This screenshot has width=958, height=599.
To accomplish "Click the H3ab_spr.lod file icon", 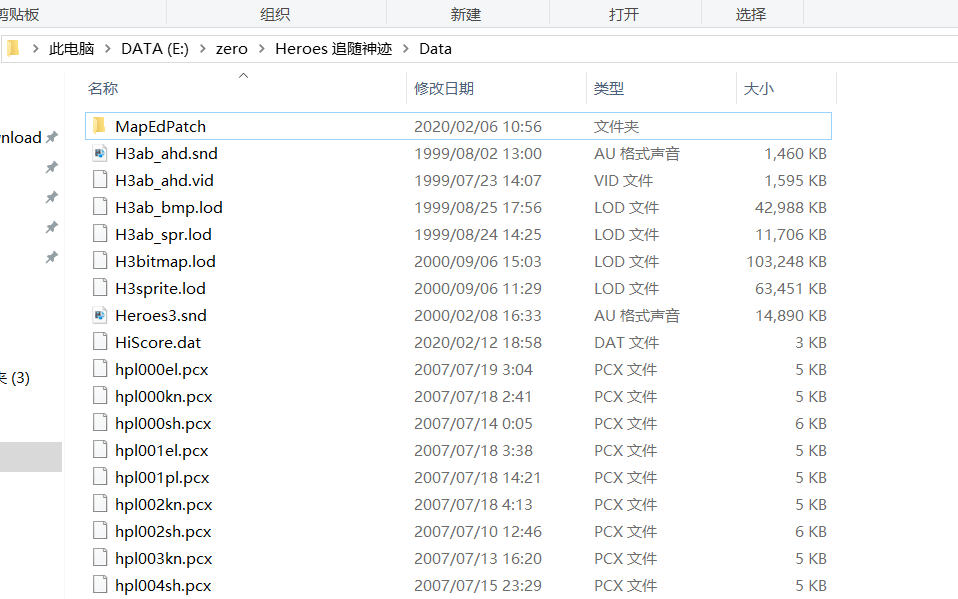I will pos(100,233).
